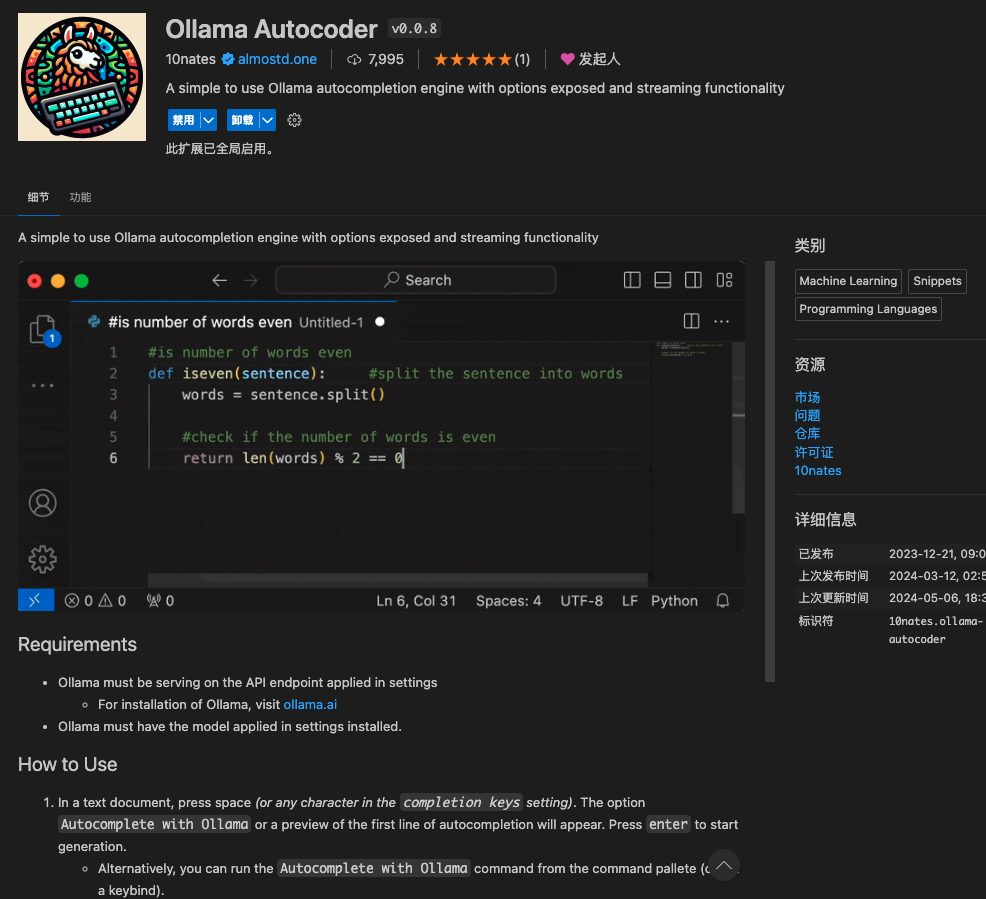Click the "enter" code text

[668, 825]
